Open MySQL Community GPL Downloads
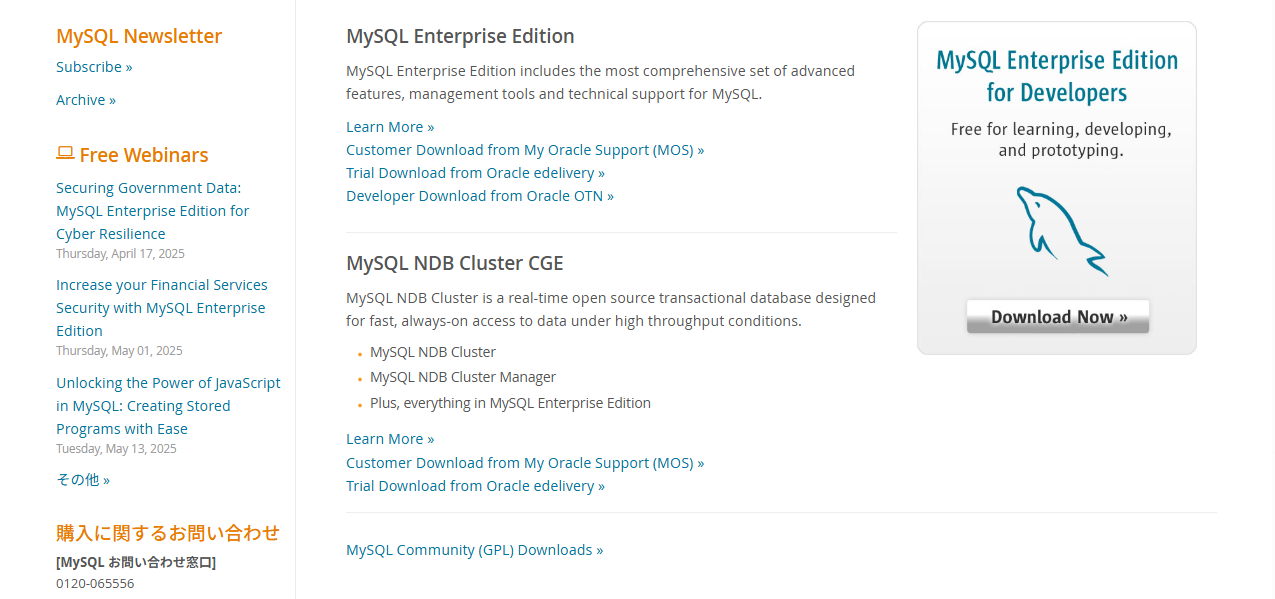The height and width of the screenshot is (599, 1275). coord(474,549)
